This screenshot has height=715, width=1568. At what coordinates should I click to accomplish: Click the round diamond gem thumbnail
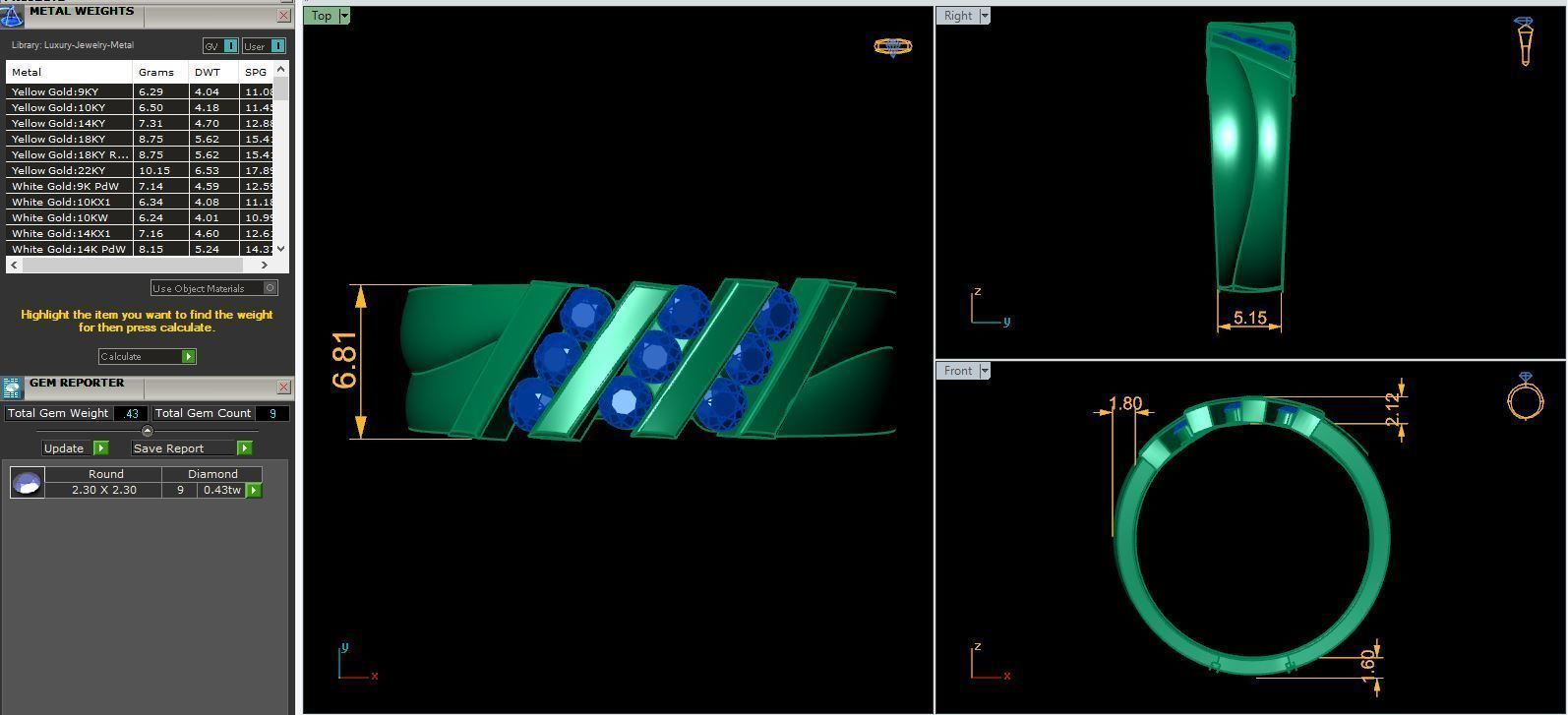[27, 482]
